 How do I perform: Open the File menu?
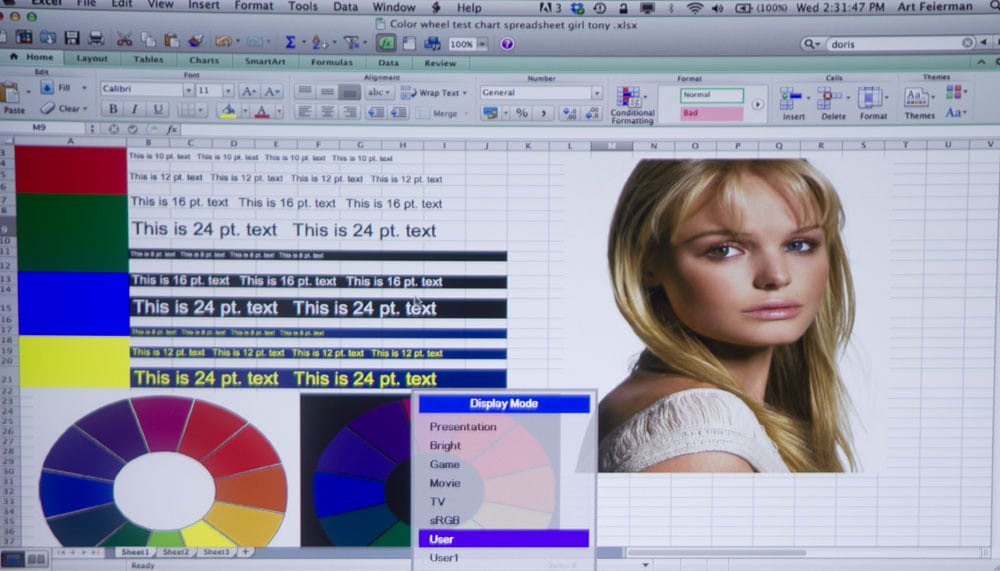point(86,4)
